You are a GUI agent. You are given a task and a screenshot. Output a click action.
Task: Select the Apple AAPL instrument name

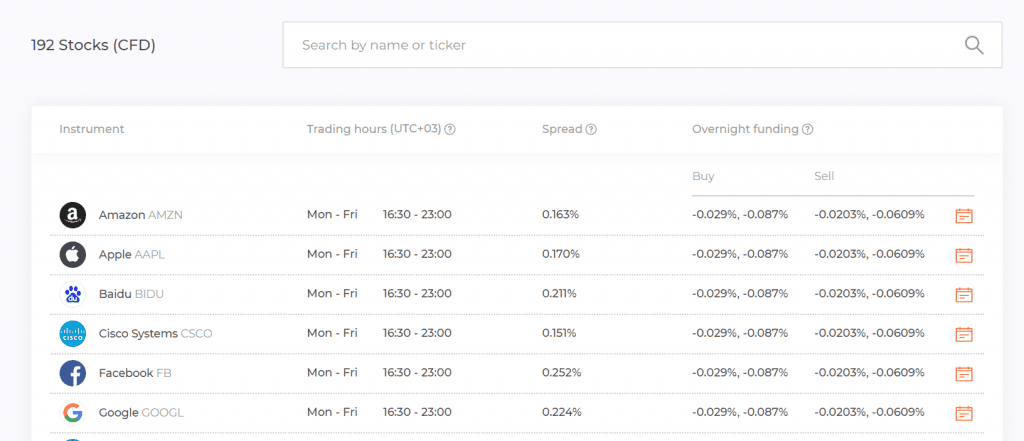(x=131, y=255)
